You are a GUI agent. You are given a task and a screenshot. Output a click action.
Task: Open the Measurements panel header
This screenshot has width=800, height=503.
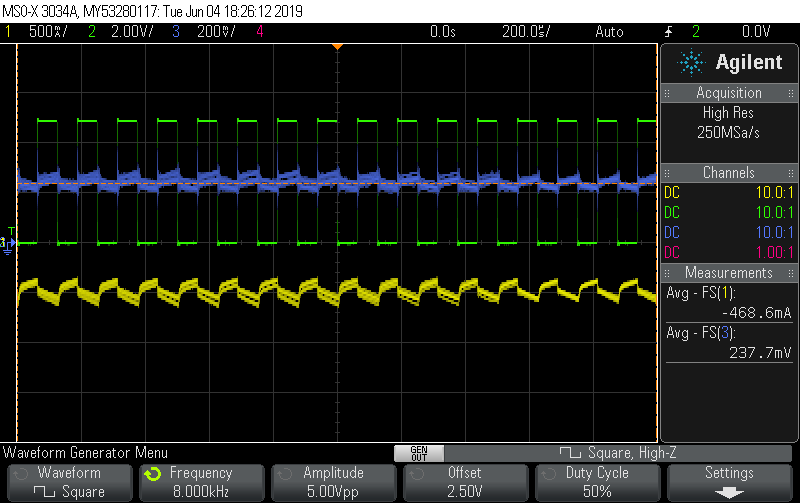(x=729, y=273)
